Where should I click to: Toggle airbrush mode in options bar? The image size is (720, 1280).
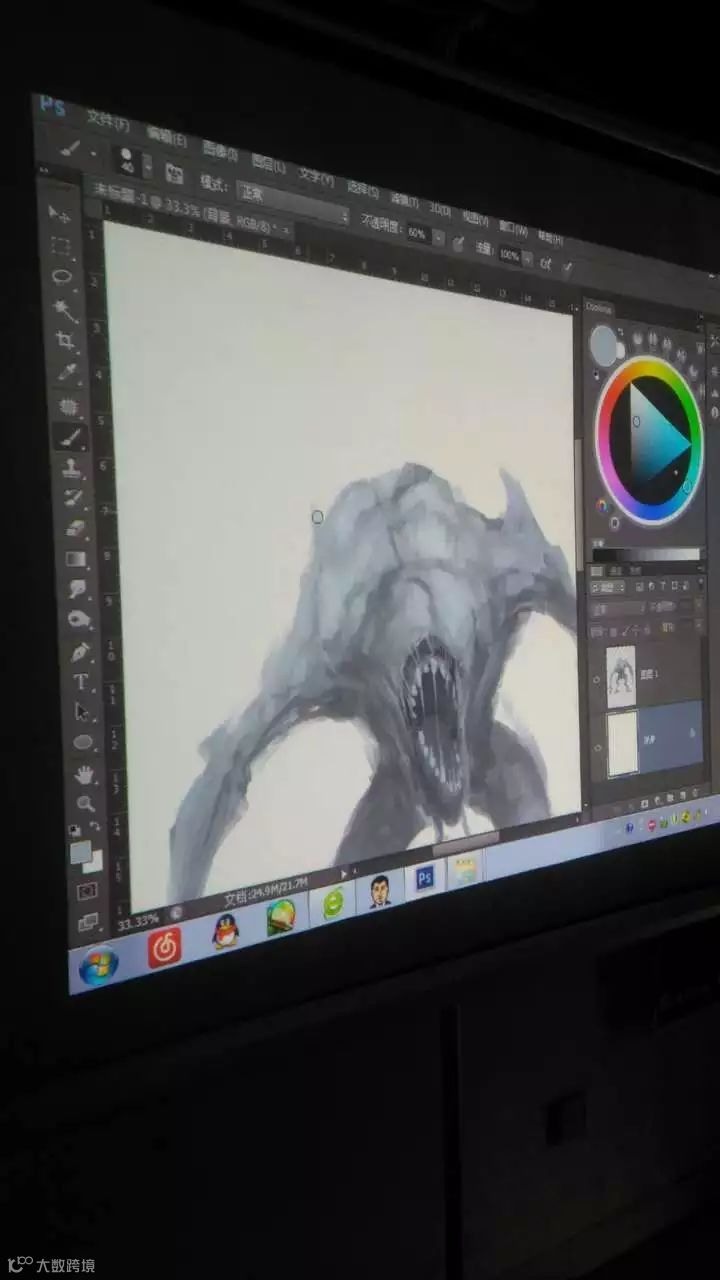coord(546,263)
